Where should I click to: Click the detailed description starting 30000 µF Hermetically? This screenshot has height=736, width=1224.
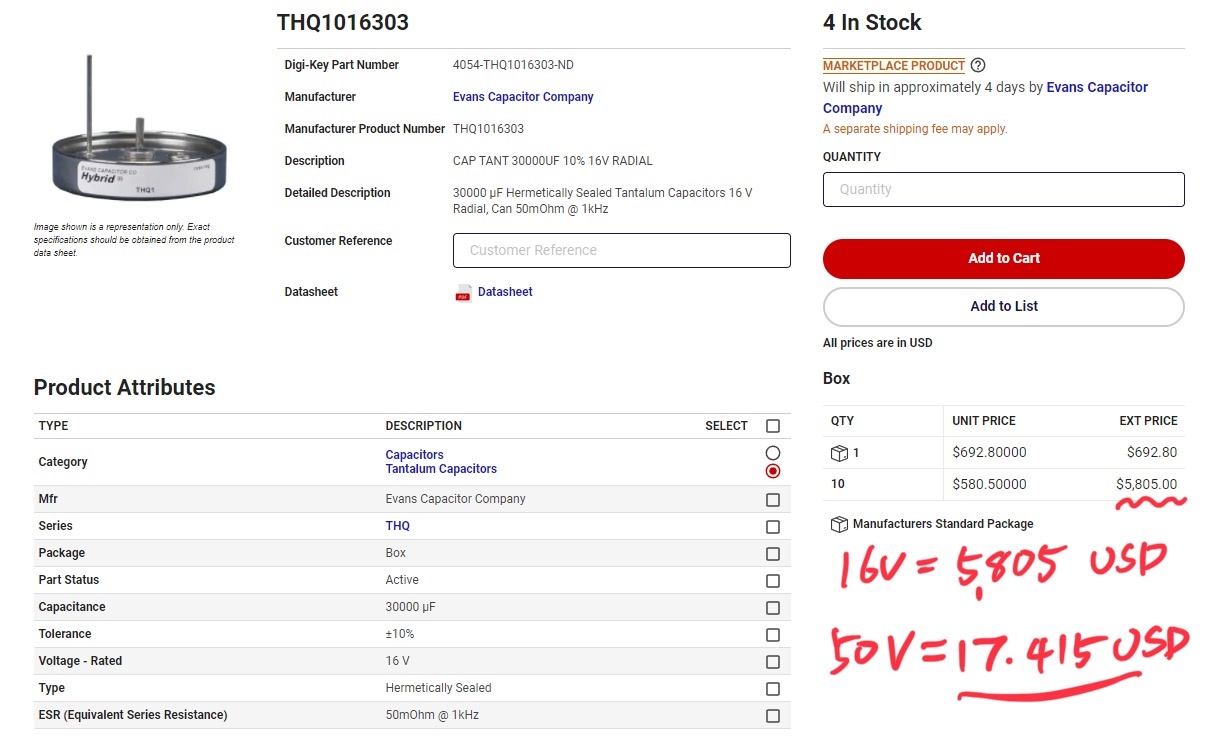[603, 201]
